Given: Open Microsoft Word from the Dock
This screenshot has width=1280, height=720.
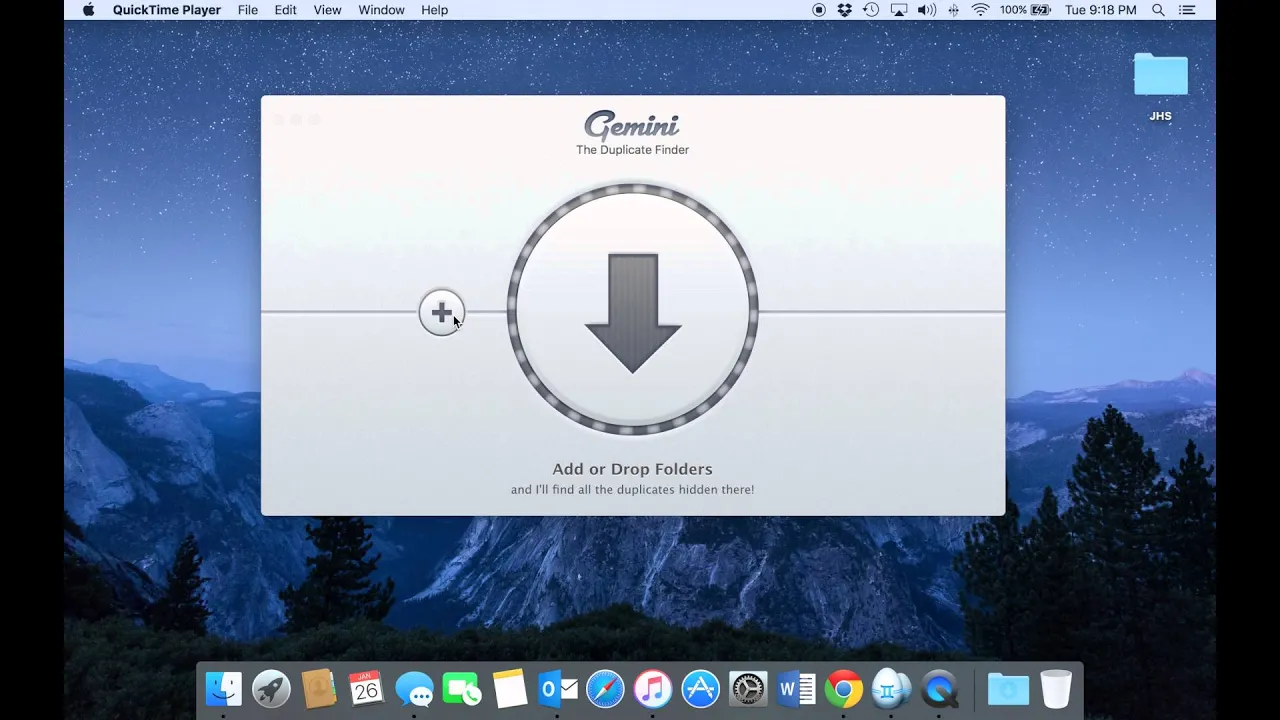Looking at the screenshot, I should tap(796, 689).
